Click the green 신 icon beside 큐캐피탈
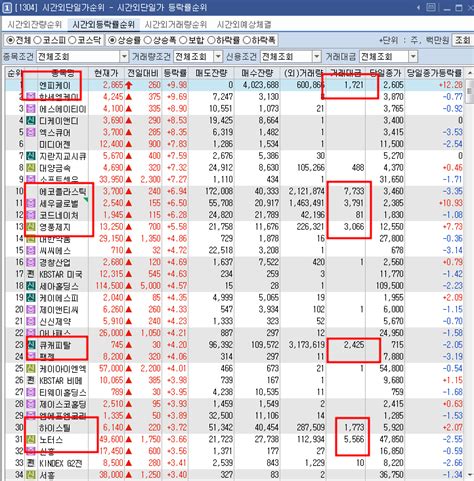Viewport: 474px width, 481px height. [31, 345]
